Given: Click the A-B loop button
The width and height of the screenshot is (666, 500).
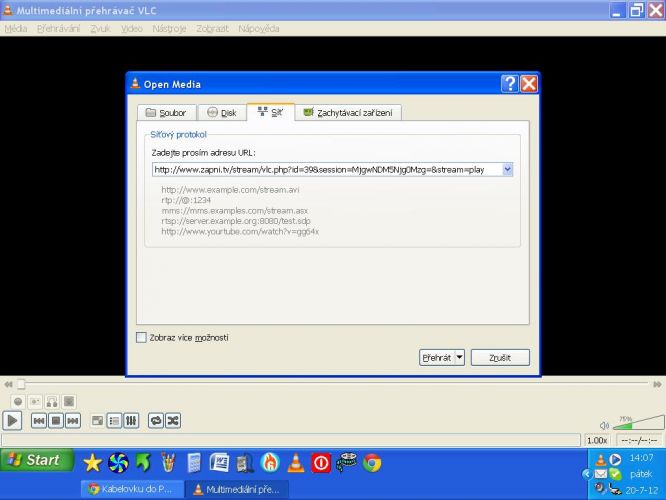Looking at the screenshot, I should pos(52,401).
